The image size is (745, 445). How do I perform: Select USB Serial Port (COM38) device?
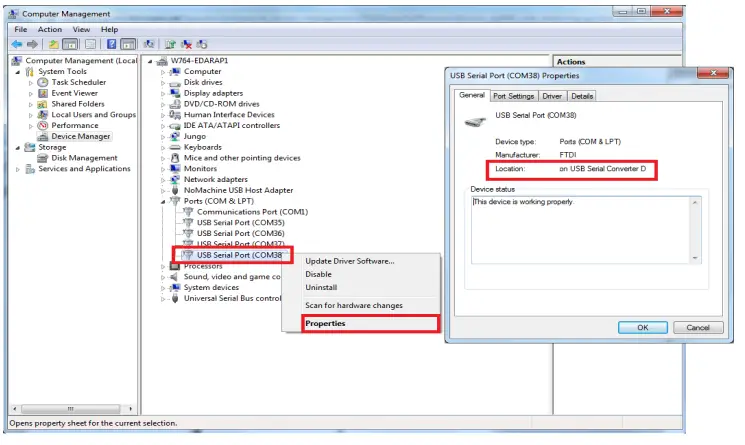coord(239,255)
